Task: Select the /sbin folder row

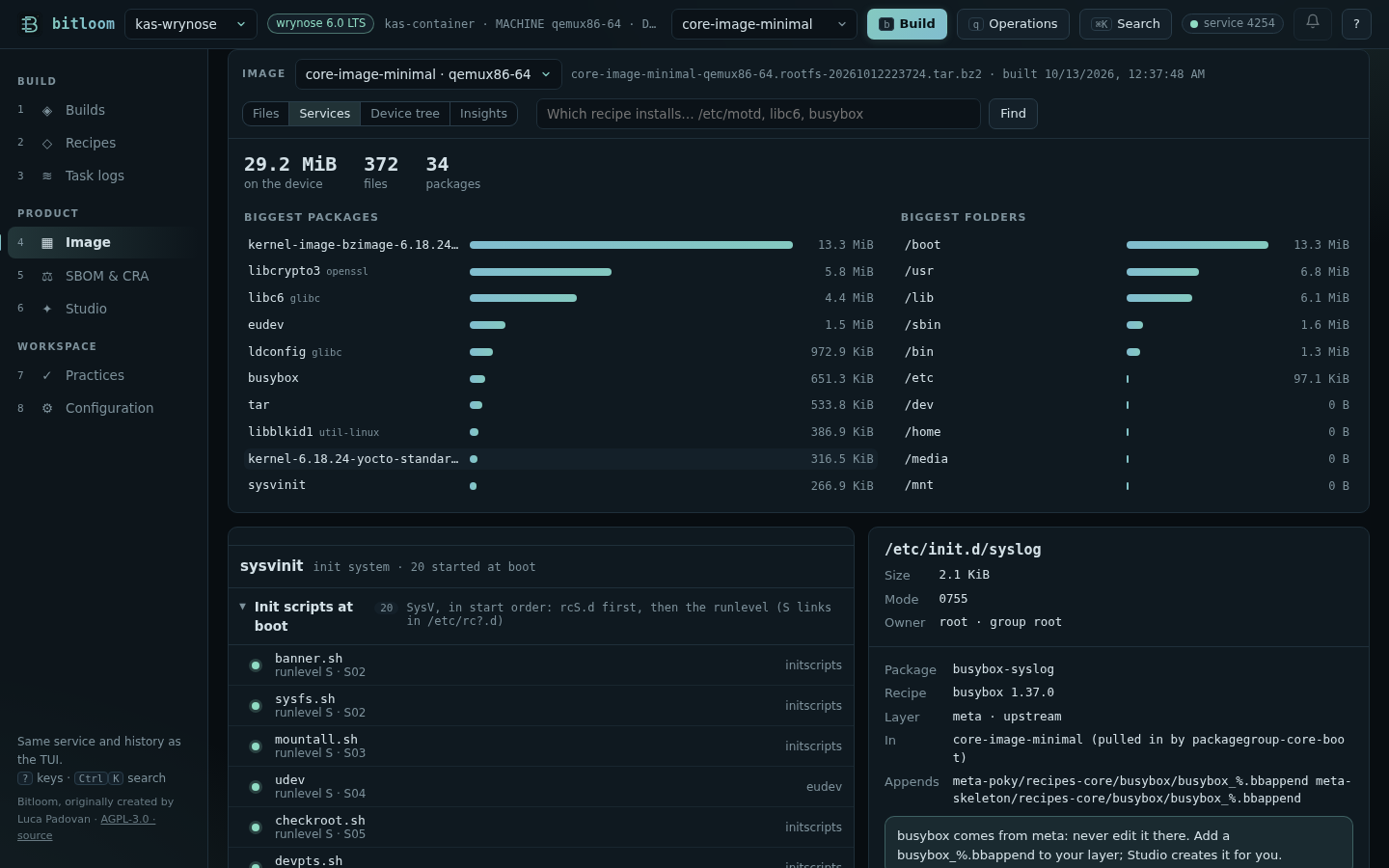Action: (1127, 325)
